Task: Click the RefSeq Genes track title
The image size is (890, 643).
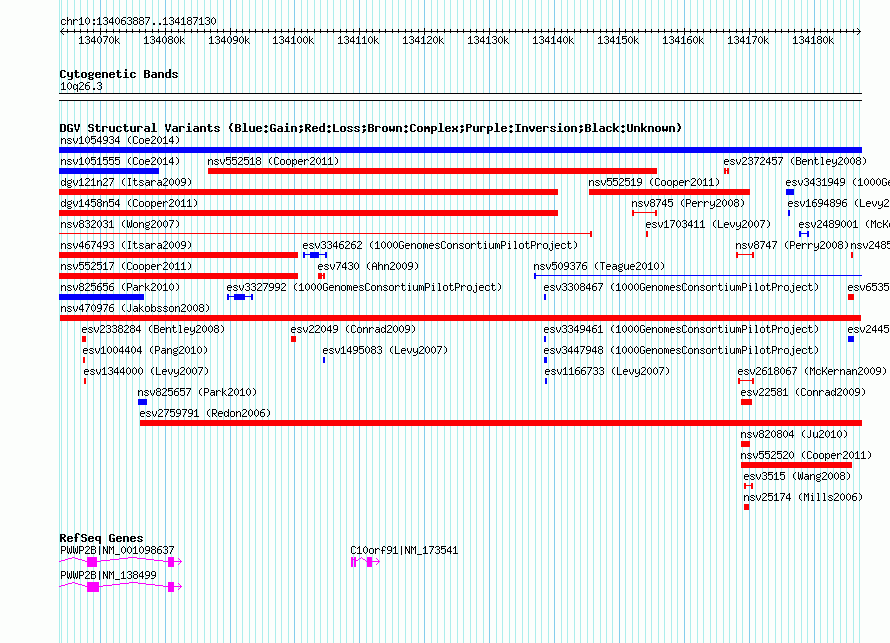Action: click(x=101, y=538)
